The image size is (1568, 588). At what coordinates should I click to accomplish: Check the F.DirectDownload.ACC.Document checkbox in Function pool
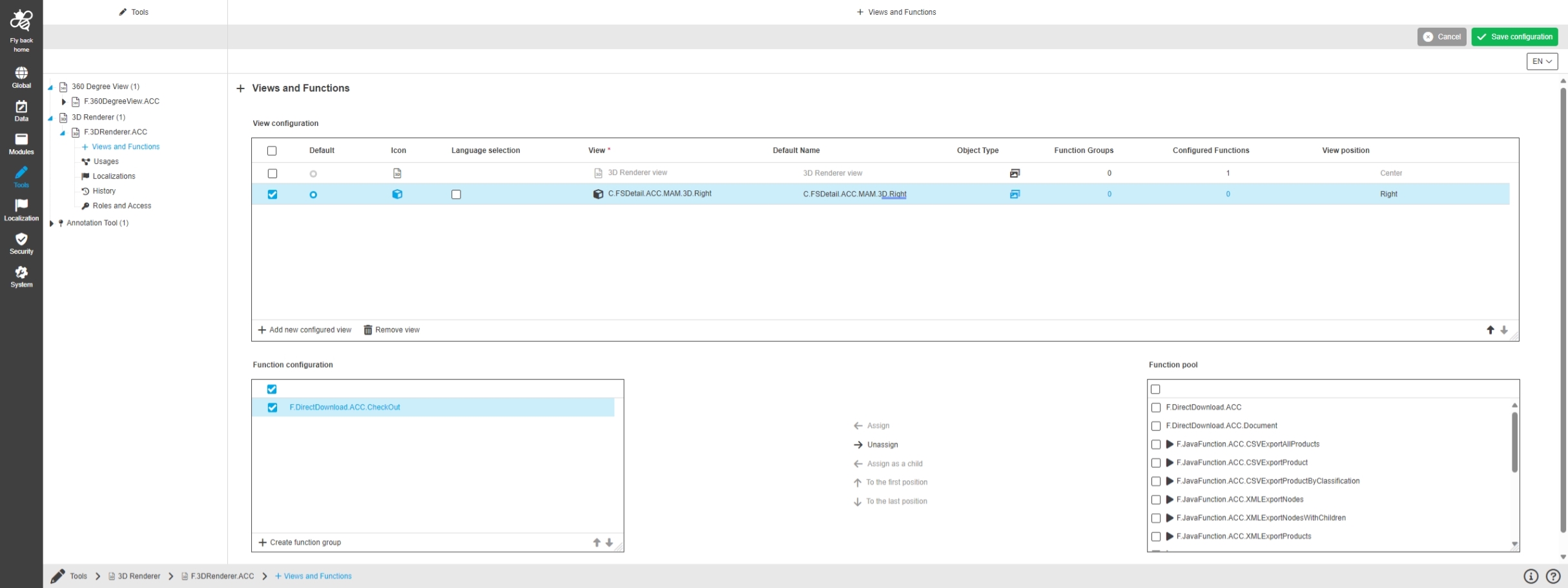pos(1156,426)
